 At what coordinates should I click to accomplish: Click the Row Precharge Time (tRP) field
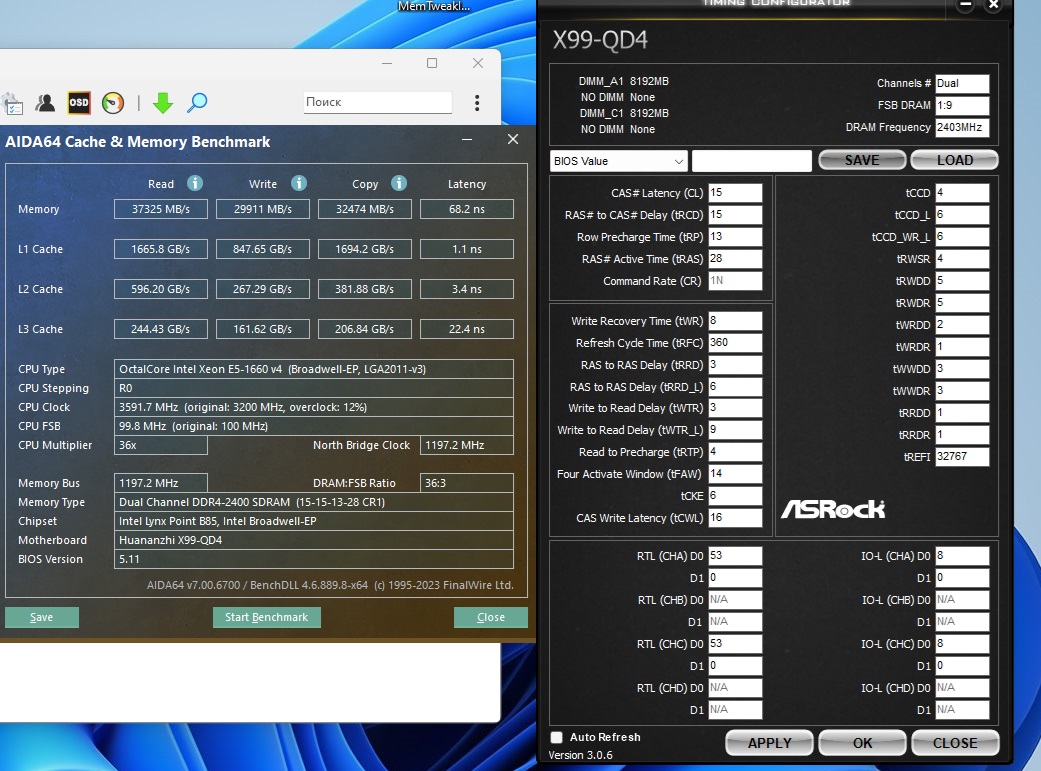(x=735, y=236)
